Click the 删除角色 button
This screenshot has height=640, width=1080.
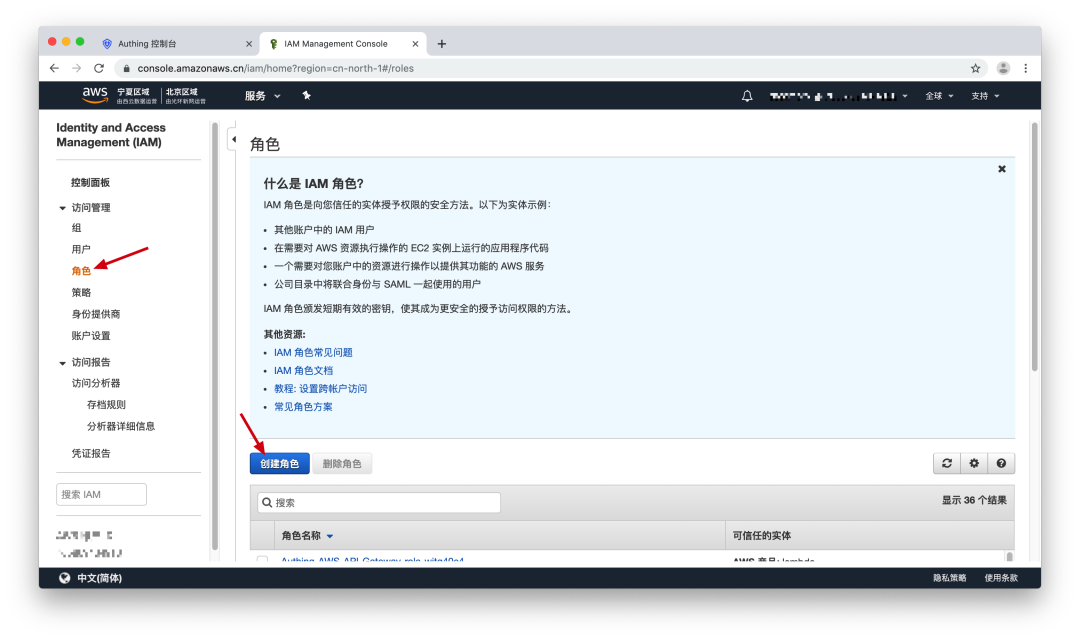342,464
